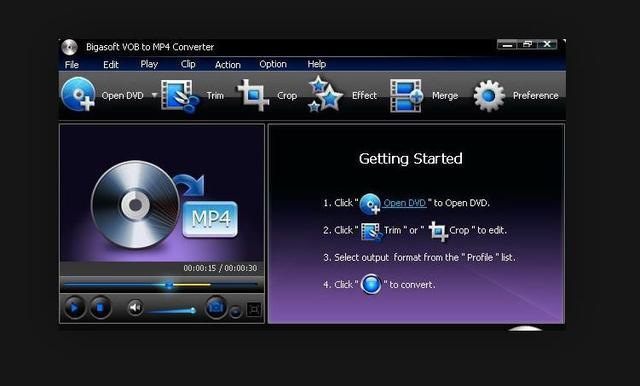This screenshot has height=386, width=640.
Task: Click the Merge filmstrip icon
Action: [406, 95]
